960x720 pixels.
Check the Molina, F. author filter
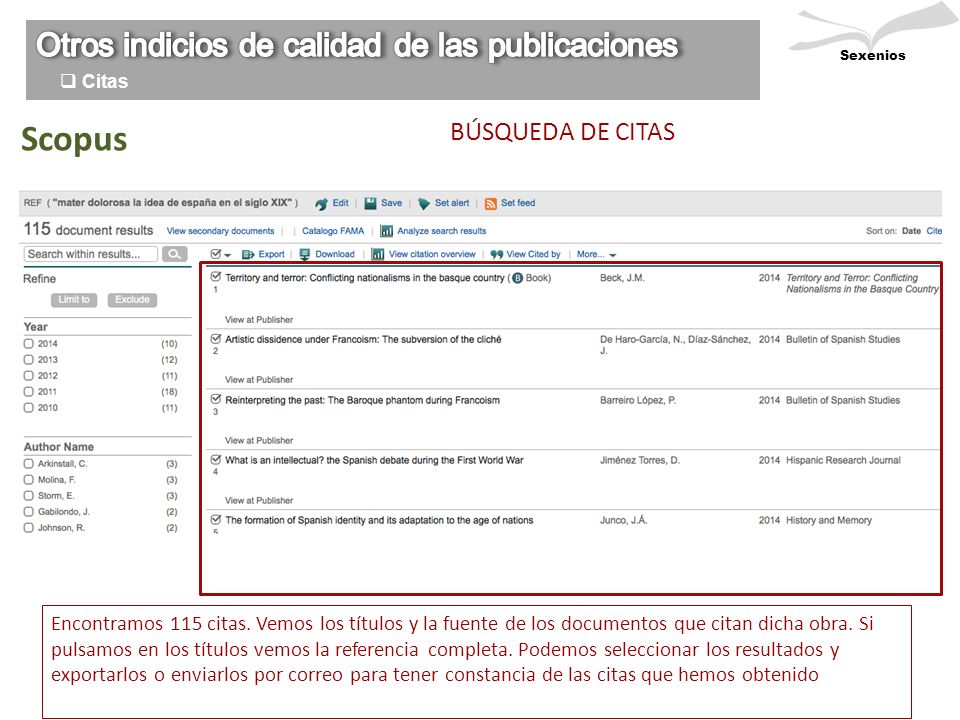point(29,479)
